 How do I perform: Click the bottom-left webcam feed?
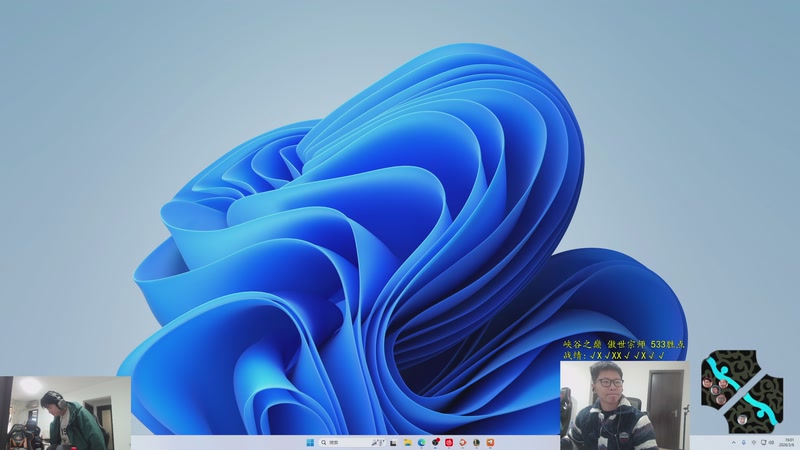coord(65,413)
